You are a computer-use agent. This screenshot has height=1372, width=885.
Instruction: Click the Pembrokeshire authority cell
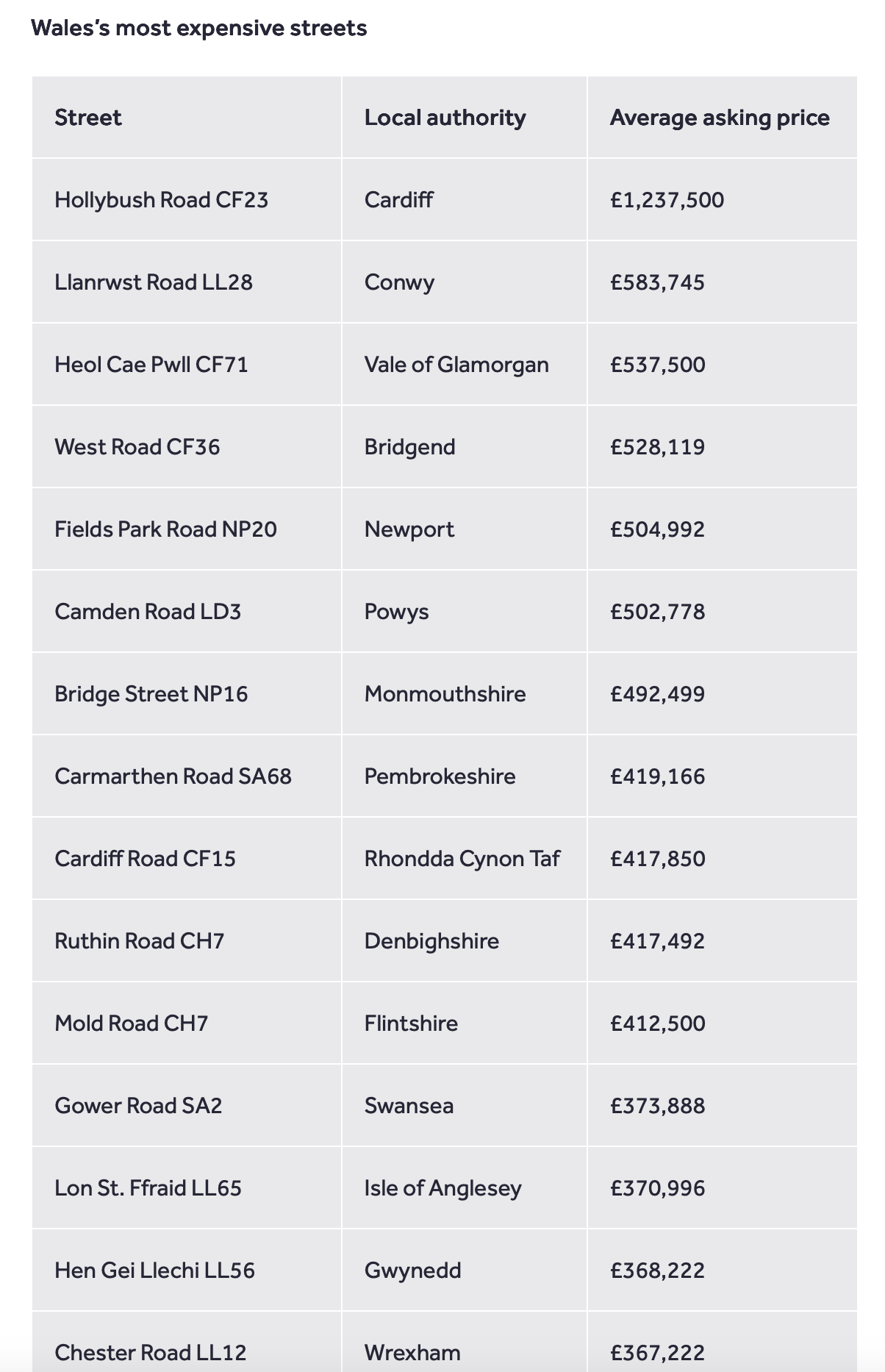(x=440, y=776)
